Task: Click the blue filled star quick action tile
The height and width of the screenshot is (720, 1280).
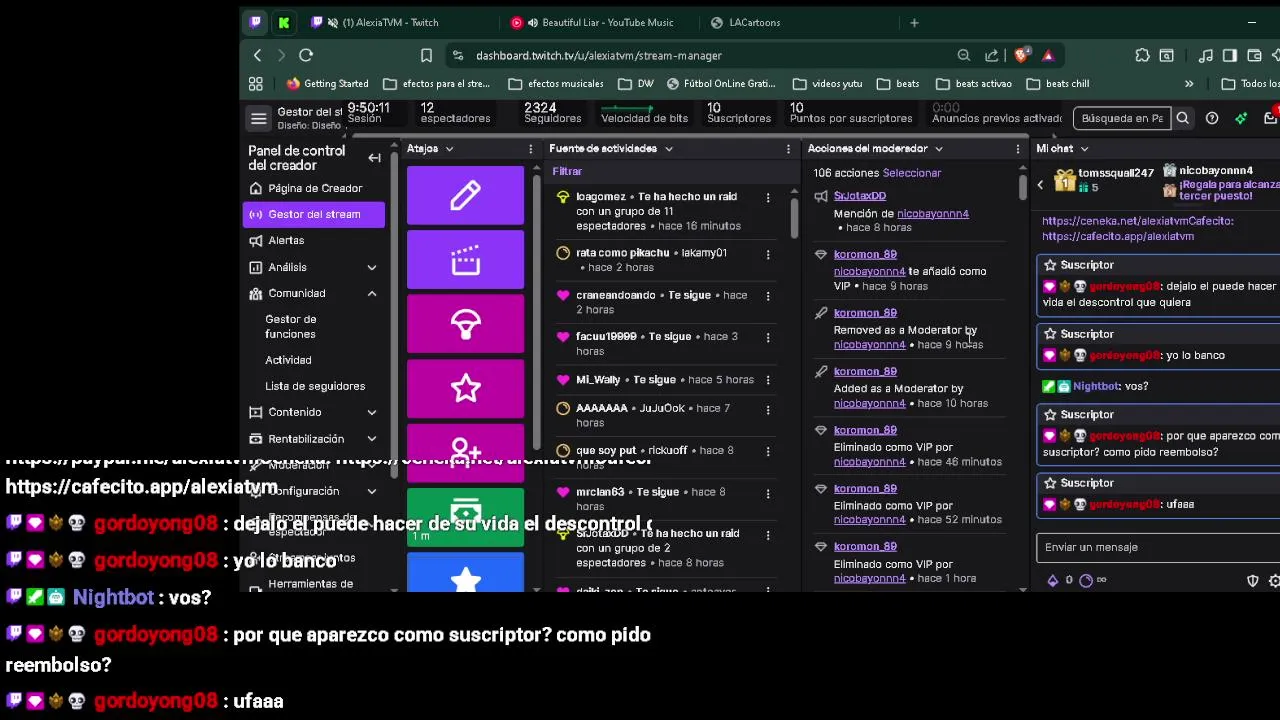Action: 465,573
